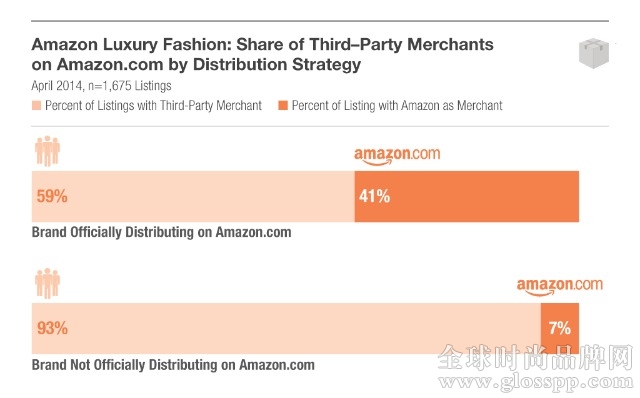Image resolution: width=640 pixels, height=398 pixels.
Task: Click the Chinese characters watermark text
Action: click(536, 358)
